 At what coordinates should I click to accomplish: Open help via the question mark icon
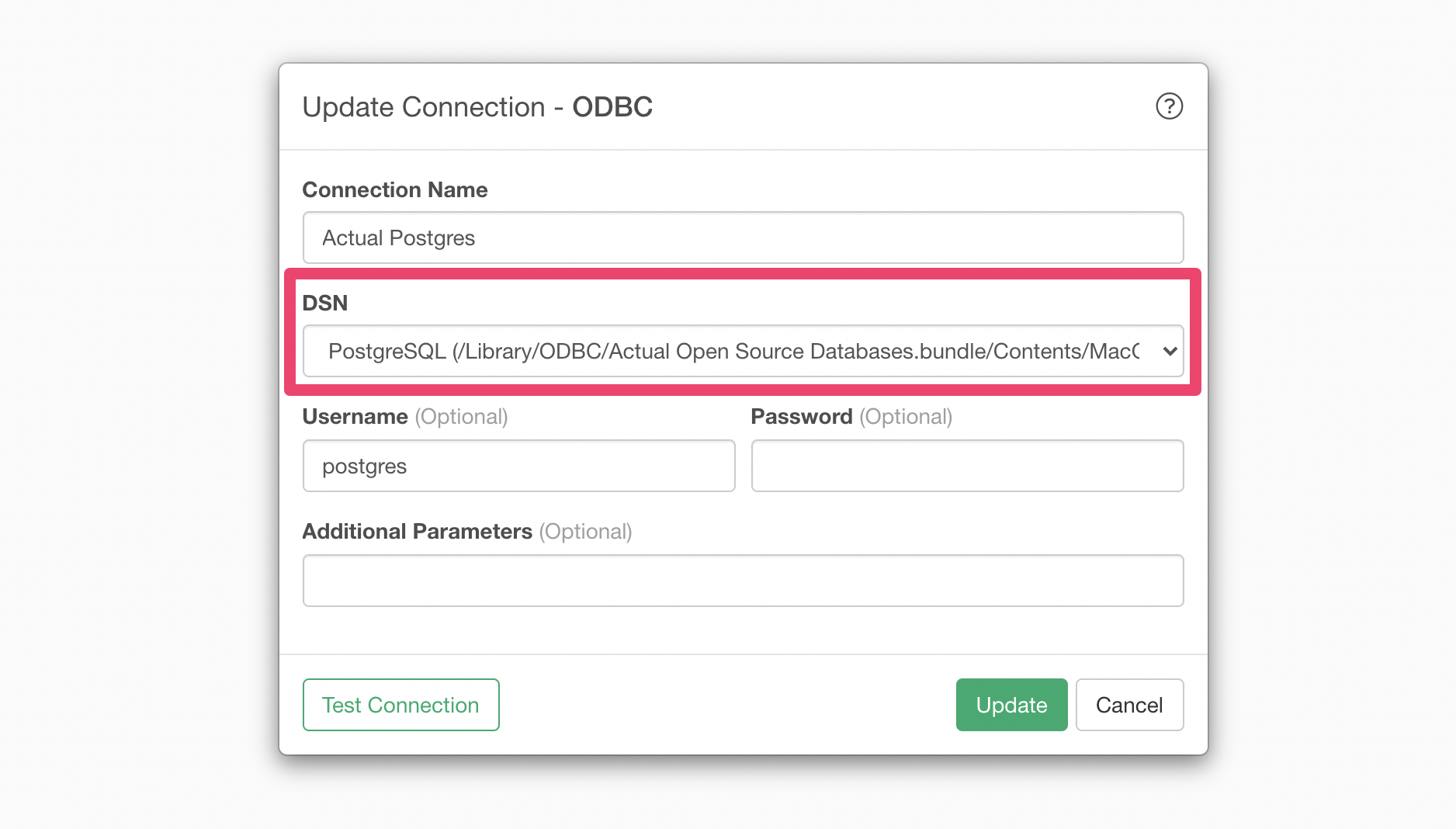pos(1169,106)
